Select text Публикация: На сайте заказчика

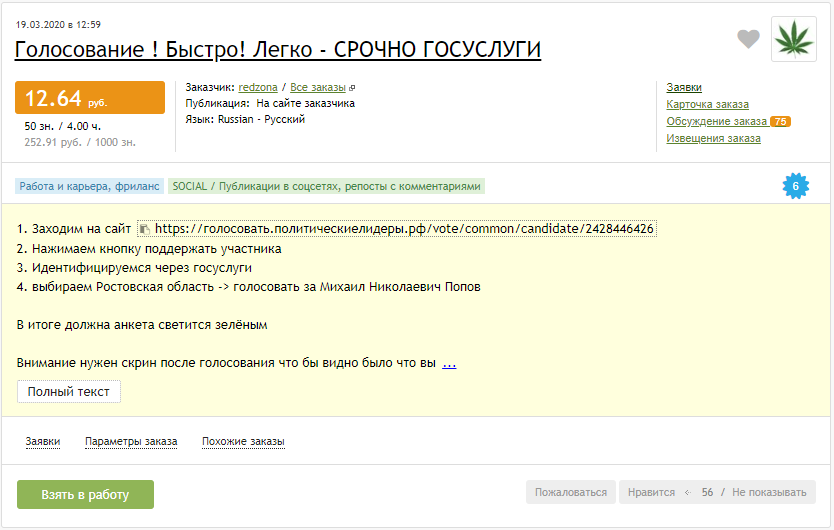tap(270, 103)
